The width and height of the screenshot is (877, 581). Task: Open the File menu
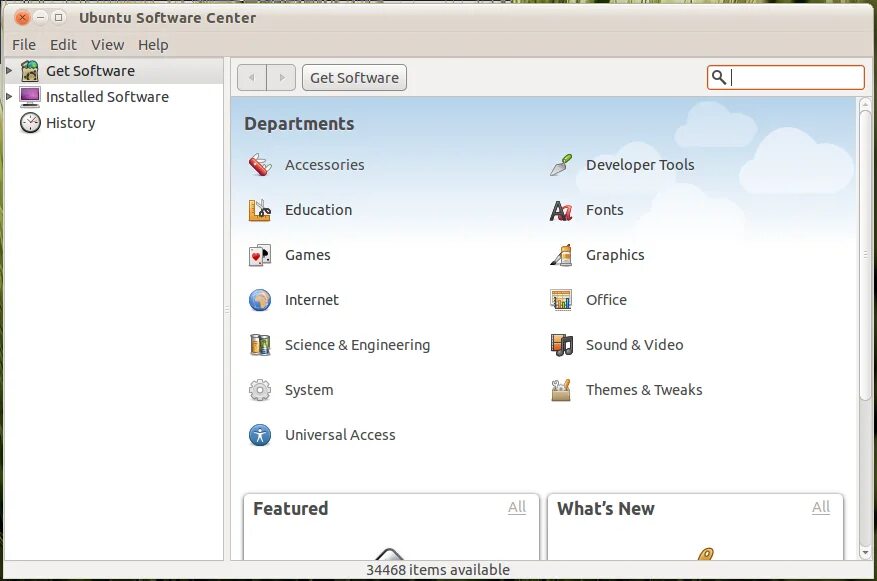coord(24,45)
